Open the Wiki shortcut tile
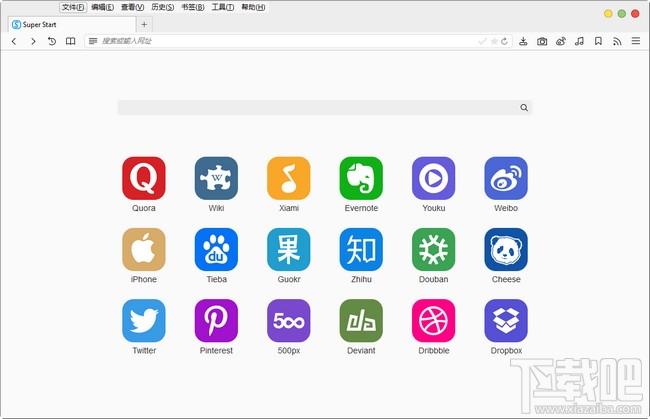This screenshot has height=419, width=650. (216, 178)
